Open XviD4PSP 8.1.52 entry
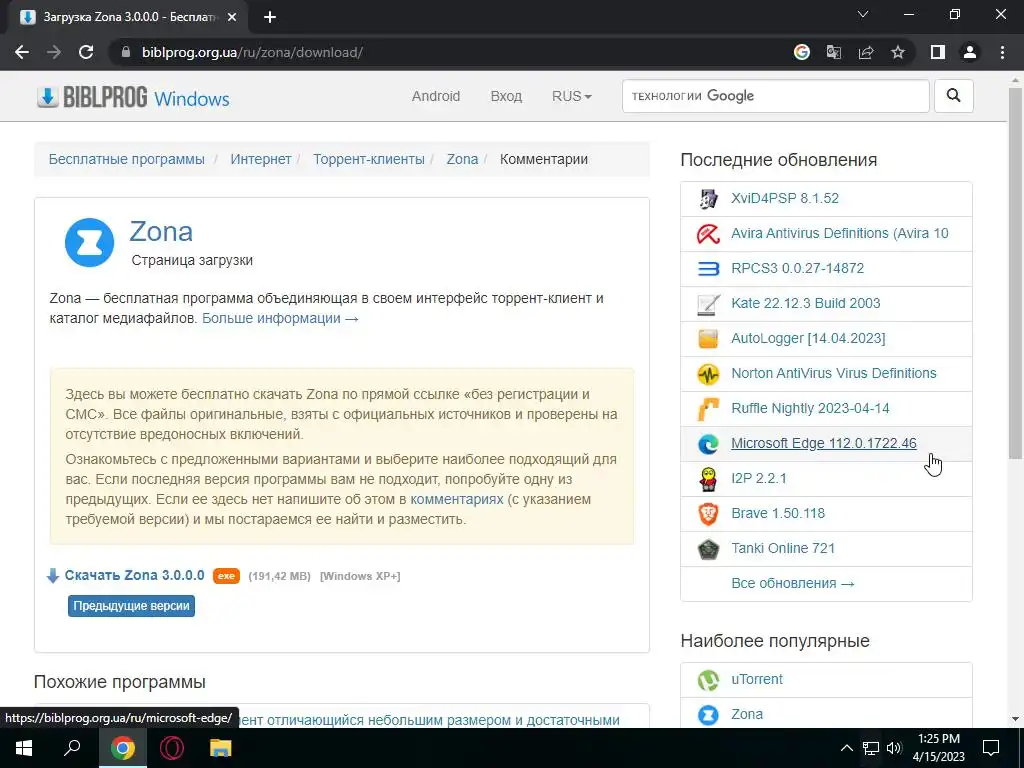The image size is (1024, 768). (785, 199)
